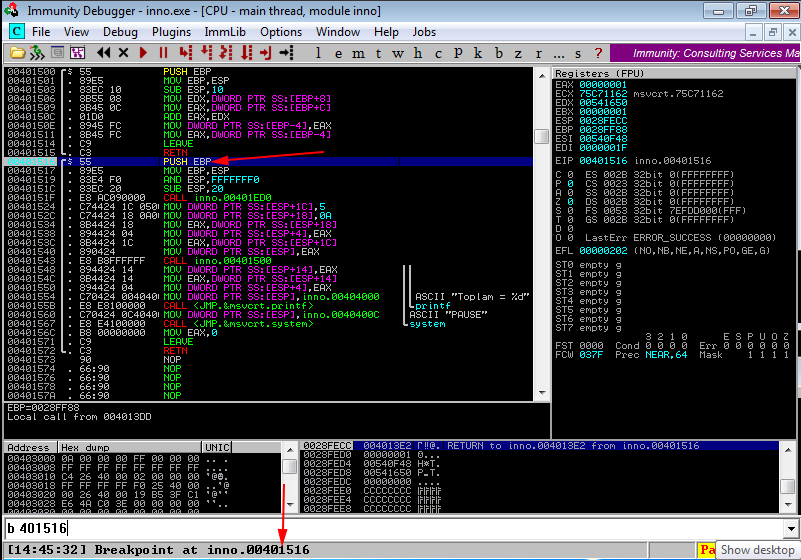Click Execute till return icon
801x560 pixels.
(266, 53)
